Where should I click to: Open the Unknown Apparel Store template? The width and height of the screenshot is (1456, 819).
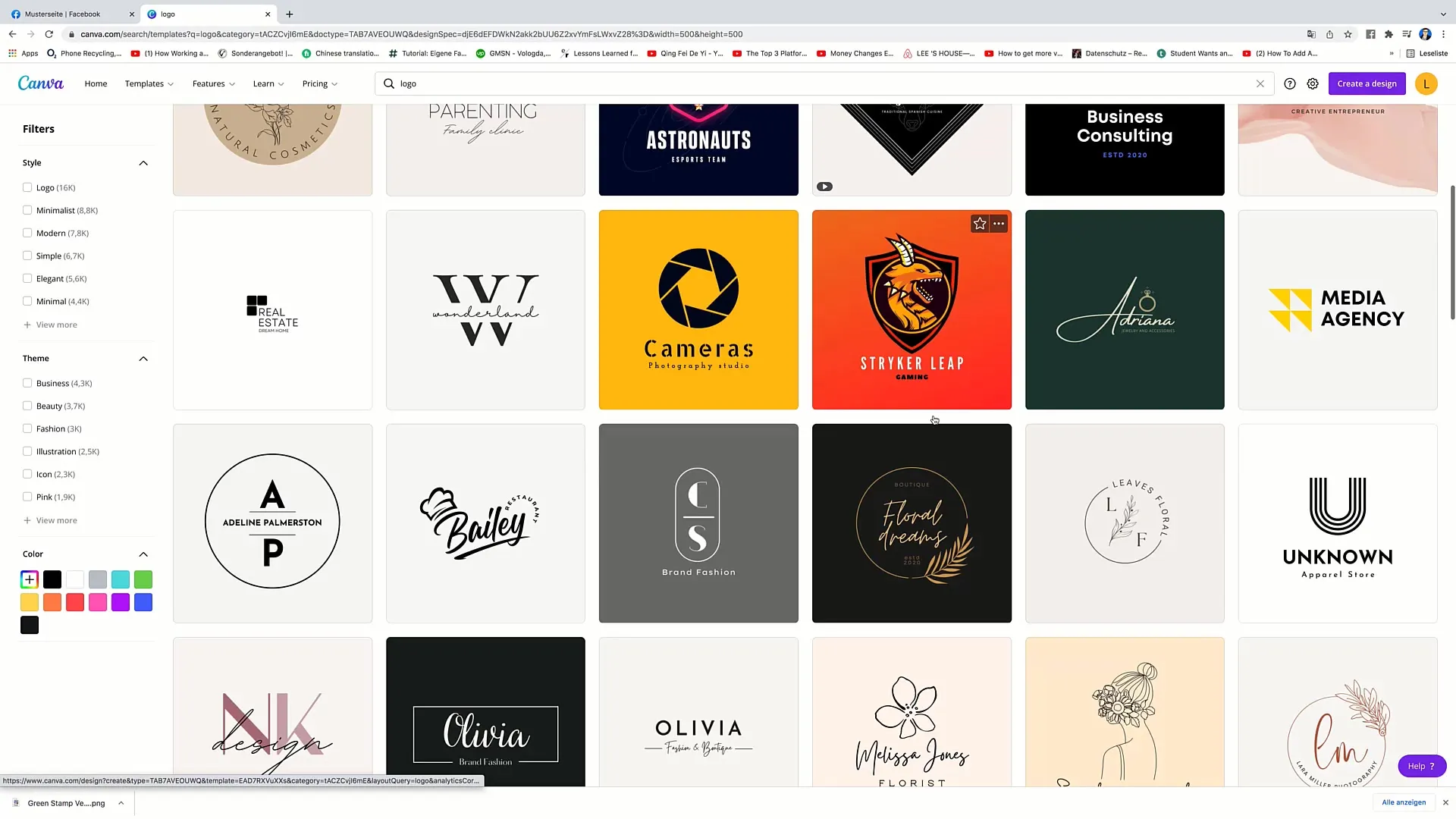click(x=1338, y=523)
